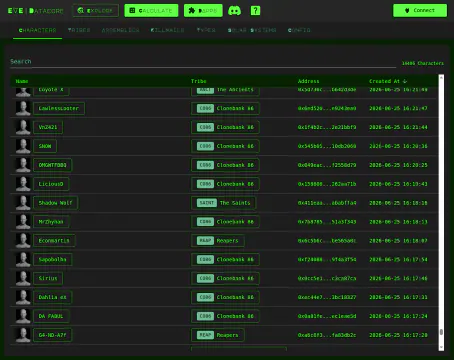Open the VnZ421 character
Screen dimensions: 454x360
[48, 127]
